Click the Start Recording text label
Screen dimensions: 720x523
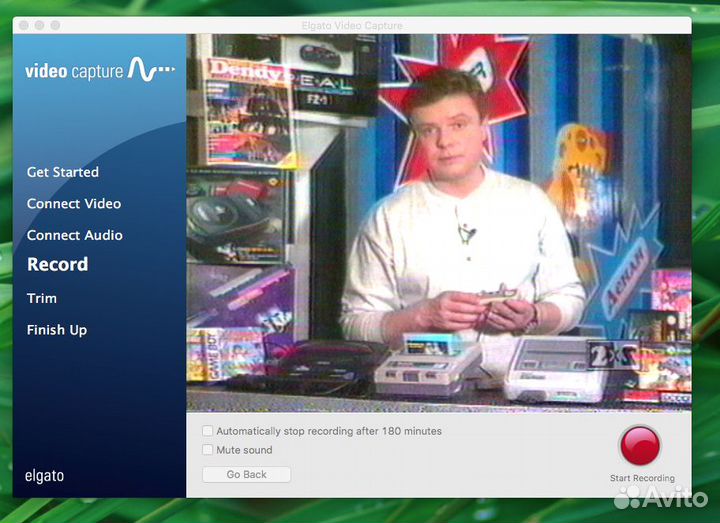click(x=642, y=478)
